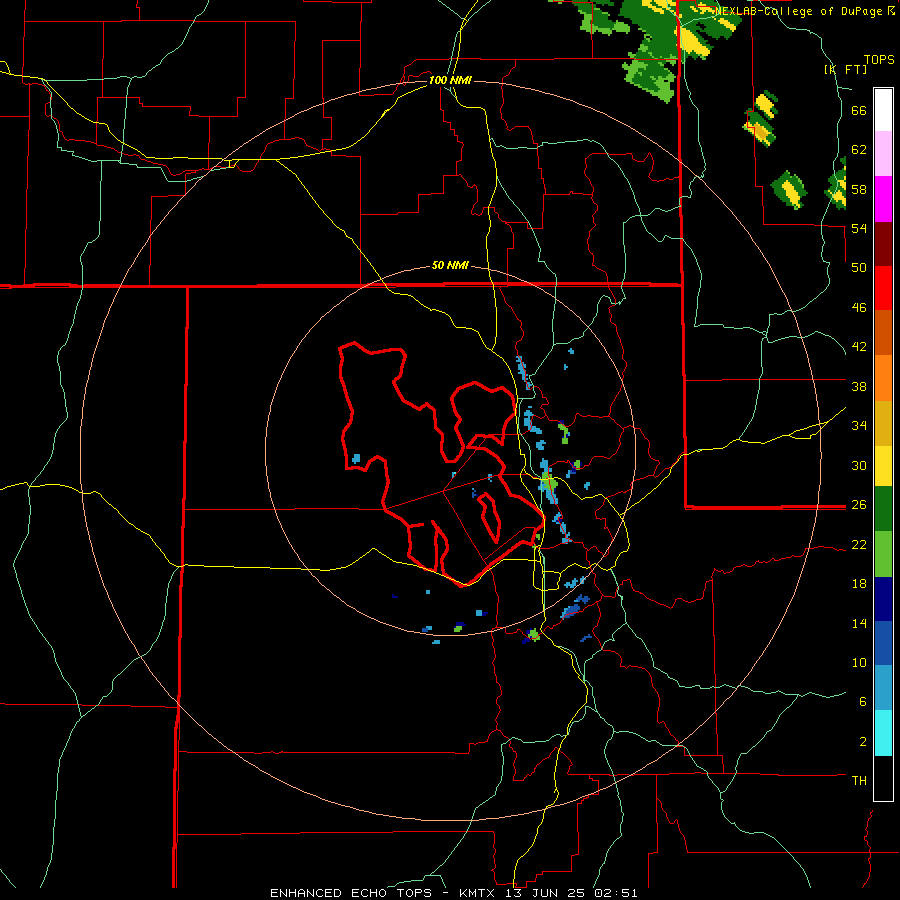Image resolution: width=900 pixels, height=900 pixels.
Task: Click the '100 NMI' range ring label
Action: point(450,80)
